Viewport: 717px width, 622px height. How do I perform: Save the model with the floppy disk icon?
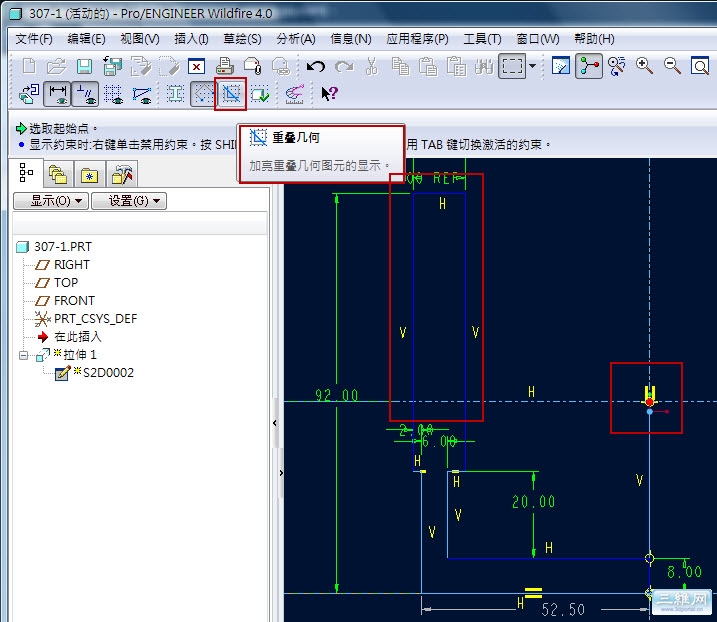85,67
